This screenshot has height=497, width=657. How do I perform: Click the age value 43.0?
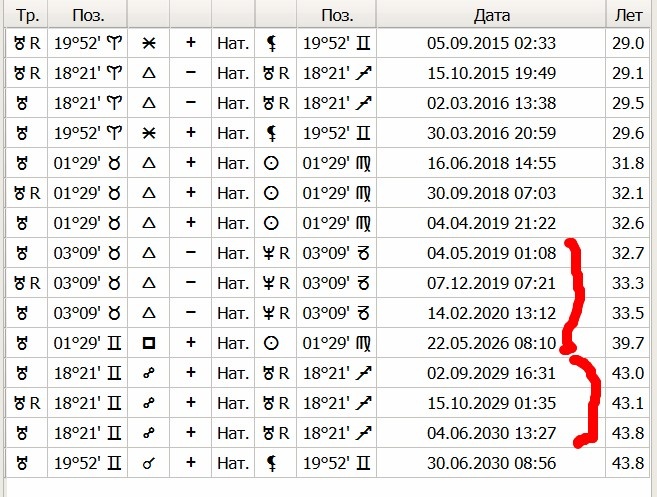628,373
